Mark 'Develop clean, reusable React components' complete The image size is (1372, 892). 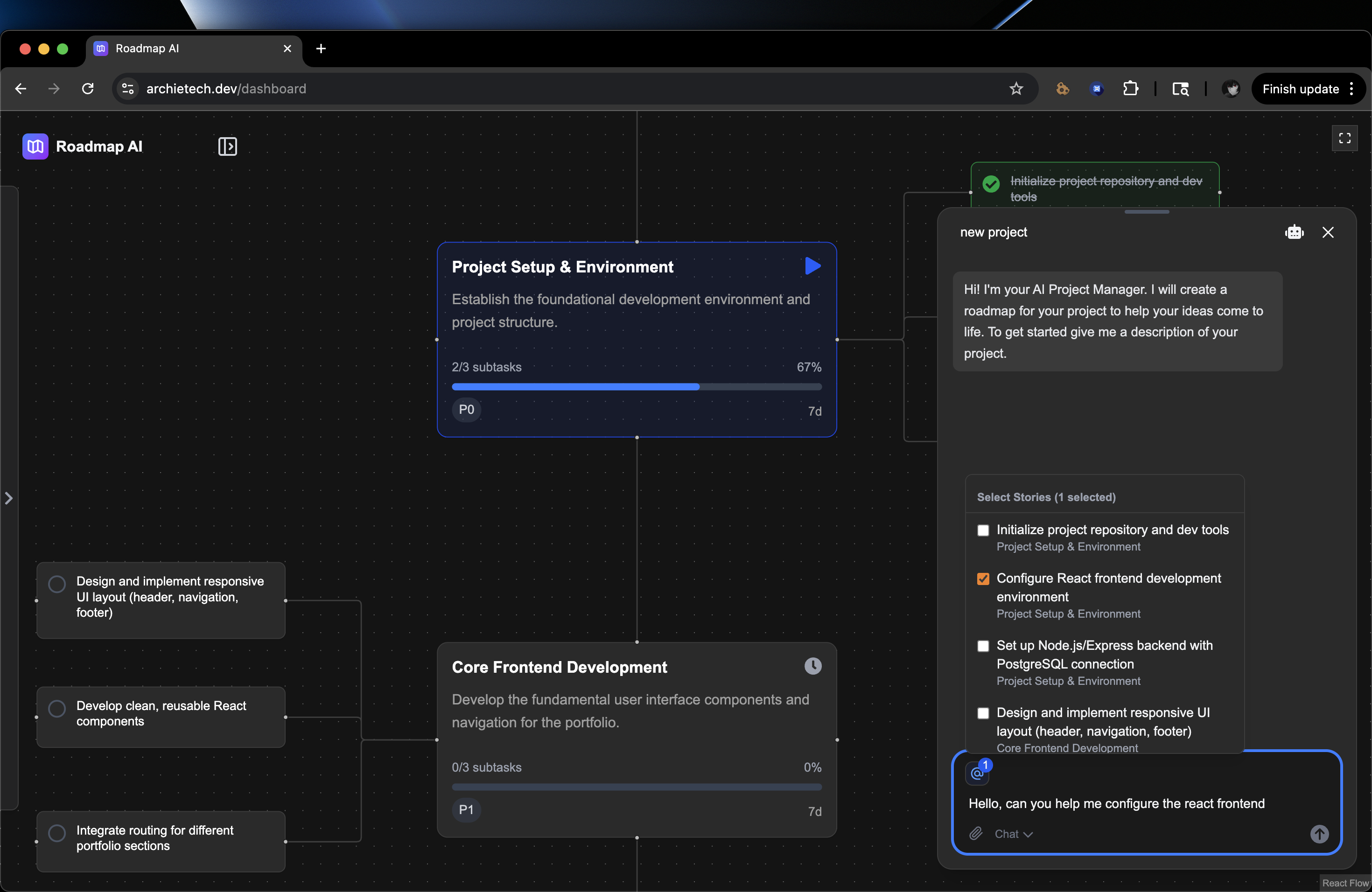tap(56, 708)
